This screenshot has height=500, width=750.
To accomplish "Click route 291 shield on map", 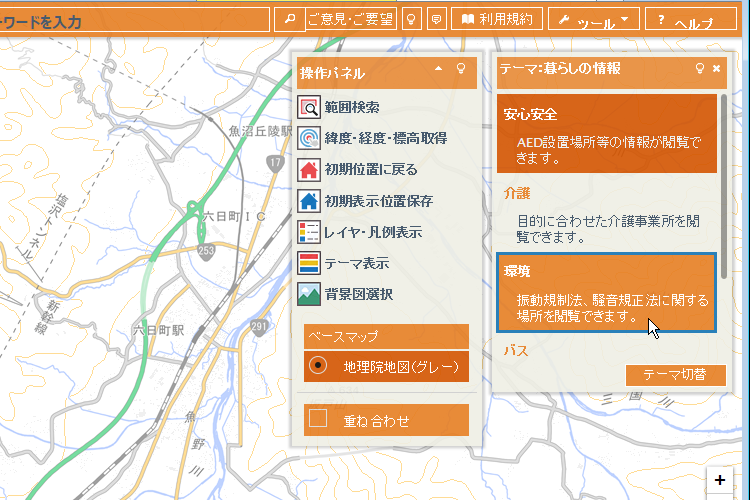I will point(259,328).
